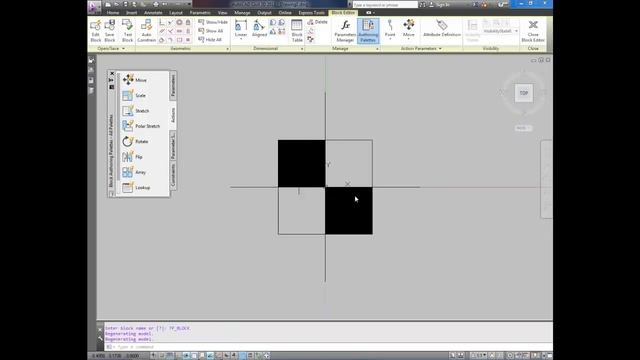Click the Save Block icon
This screenshot has height=360, width=640.
[109, 31]
